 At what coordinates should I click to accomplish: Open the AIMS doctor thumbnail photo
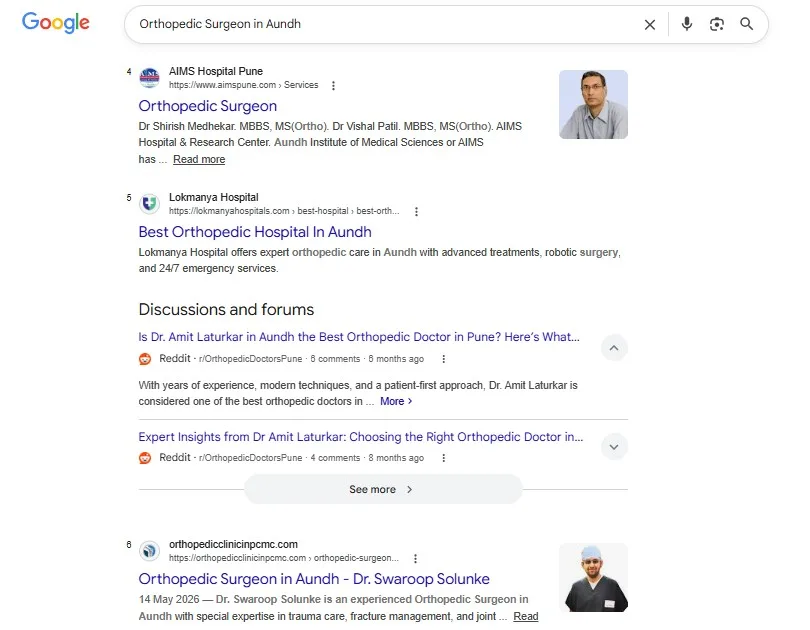click(593, 104)
